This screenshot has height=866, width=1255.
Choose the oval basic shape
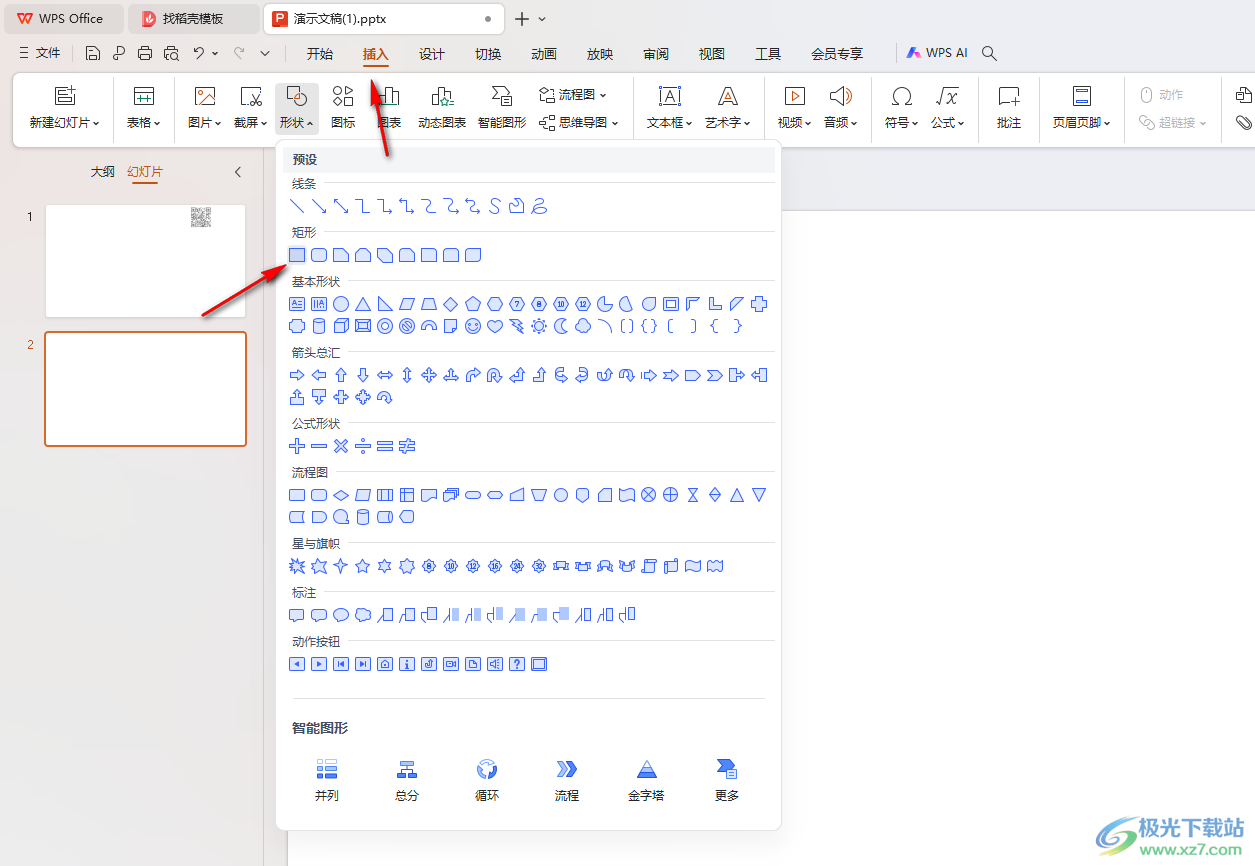[341, 304]
